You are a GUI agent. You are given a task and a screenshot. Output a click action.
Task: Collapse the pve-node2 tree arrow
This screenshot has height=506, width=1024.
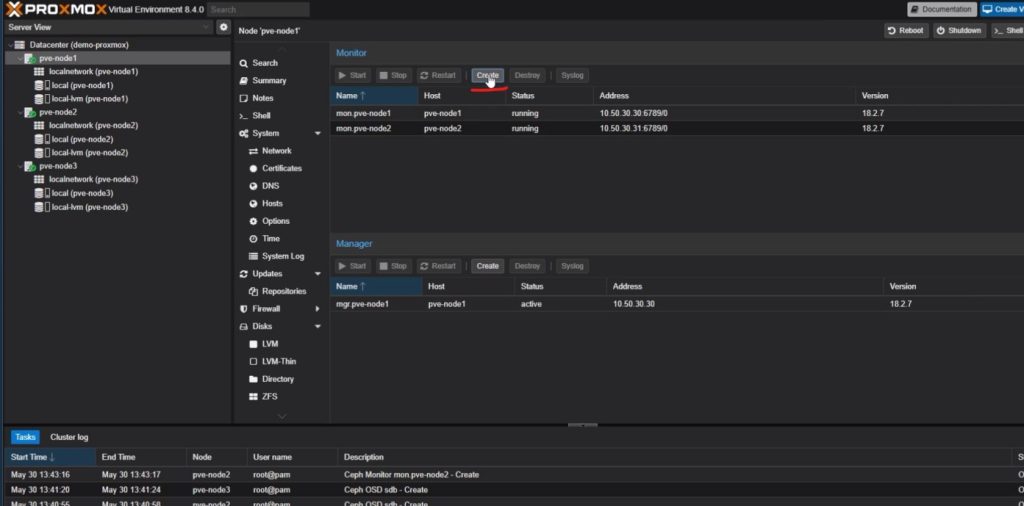point(20,112)
